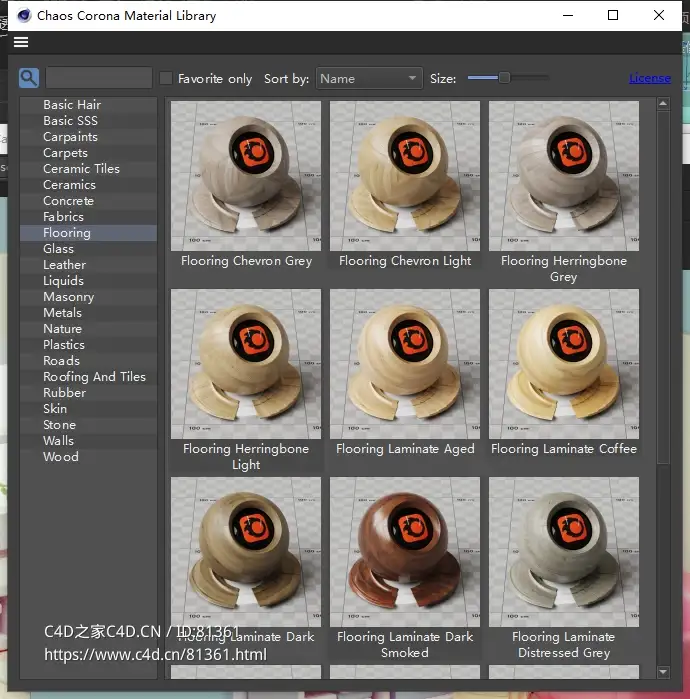Select the Walls category
This screenshot has height=699, width=690.
tap(88, 441)
